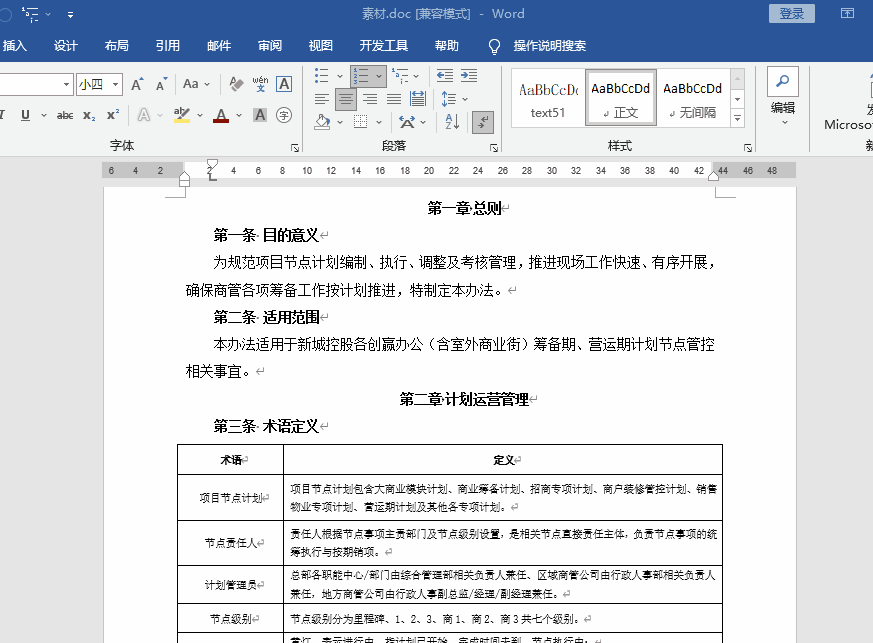The width and height of the screenshot is (873, 643).
Task: Apply yellow text highlight color
Action: coord(182,115)
